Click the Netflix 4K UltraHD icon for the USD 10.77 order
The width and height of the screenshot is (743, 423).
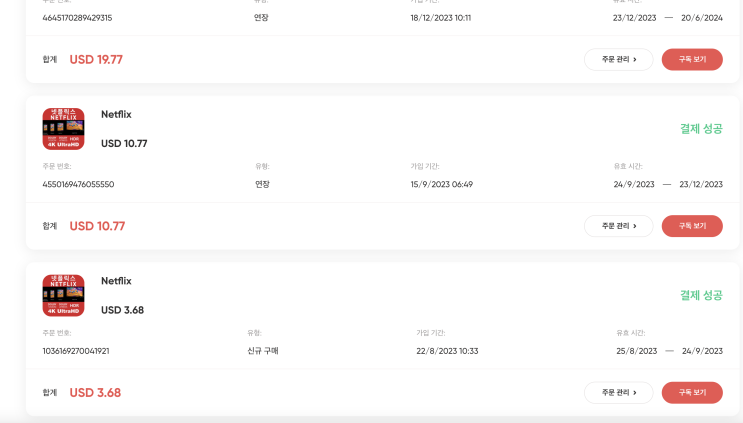coord(63,129)
